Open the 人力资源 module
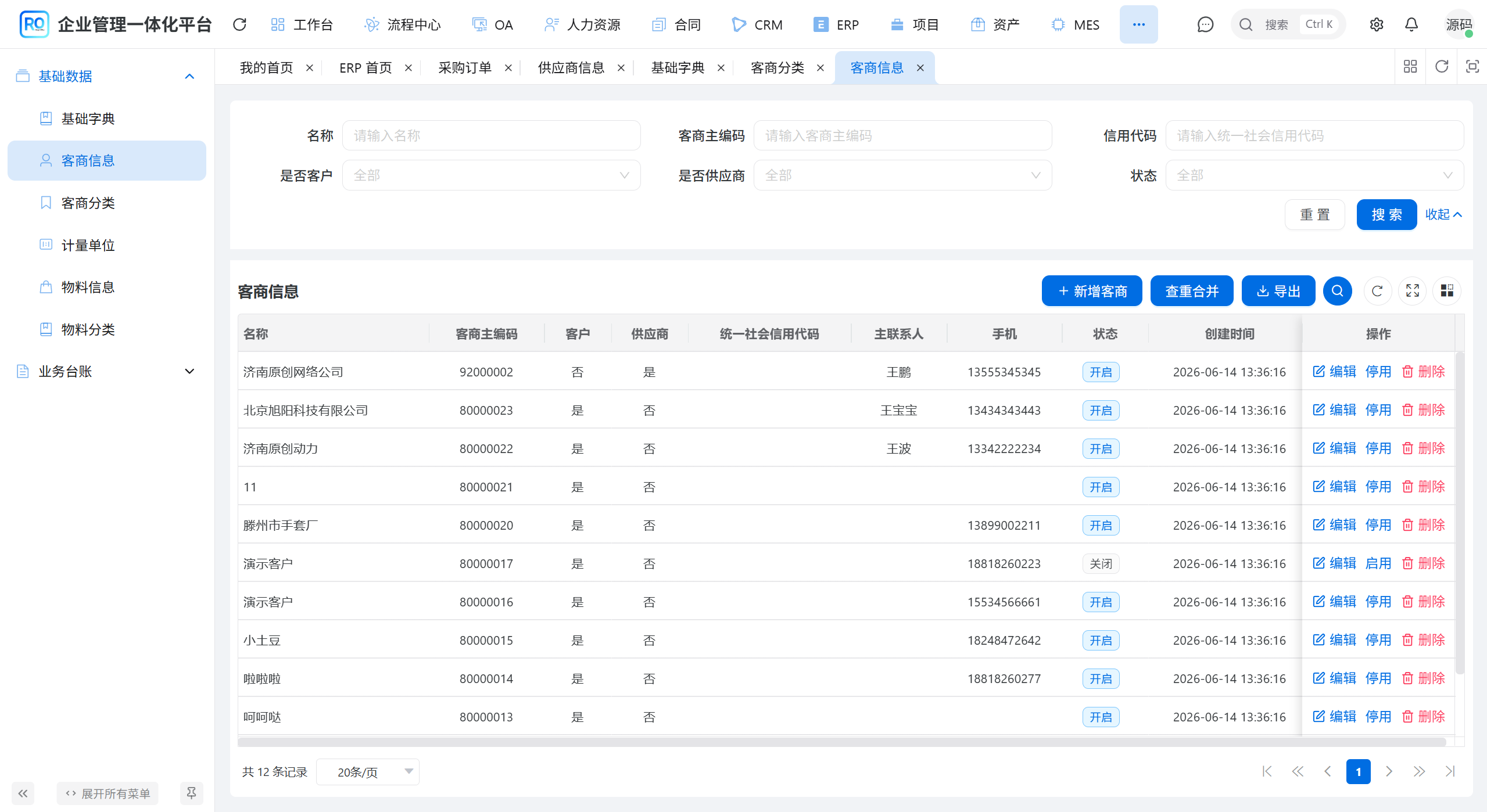 [x=582, y=24]
